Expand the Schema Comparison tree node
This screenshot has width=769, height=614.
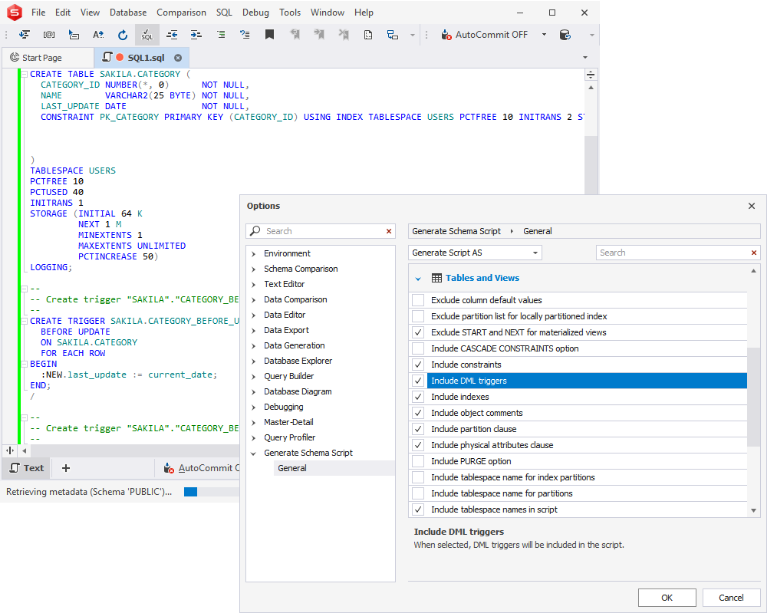click(x=254, y=269)
